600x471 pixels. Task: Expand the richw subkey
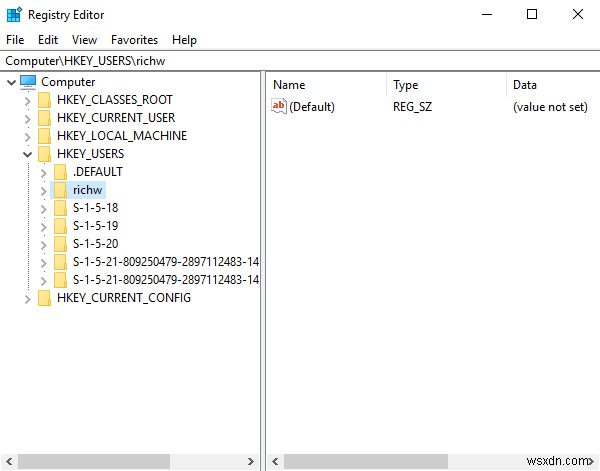(x=44, y=191)
